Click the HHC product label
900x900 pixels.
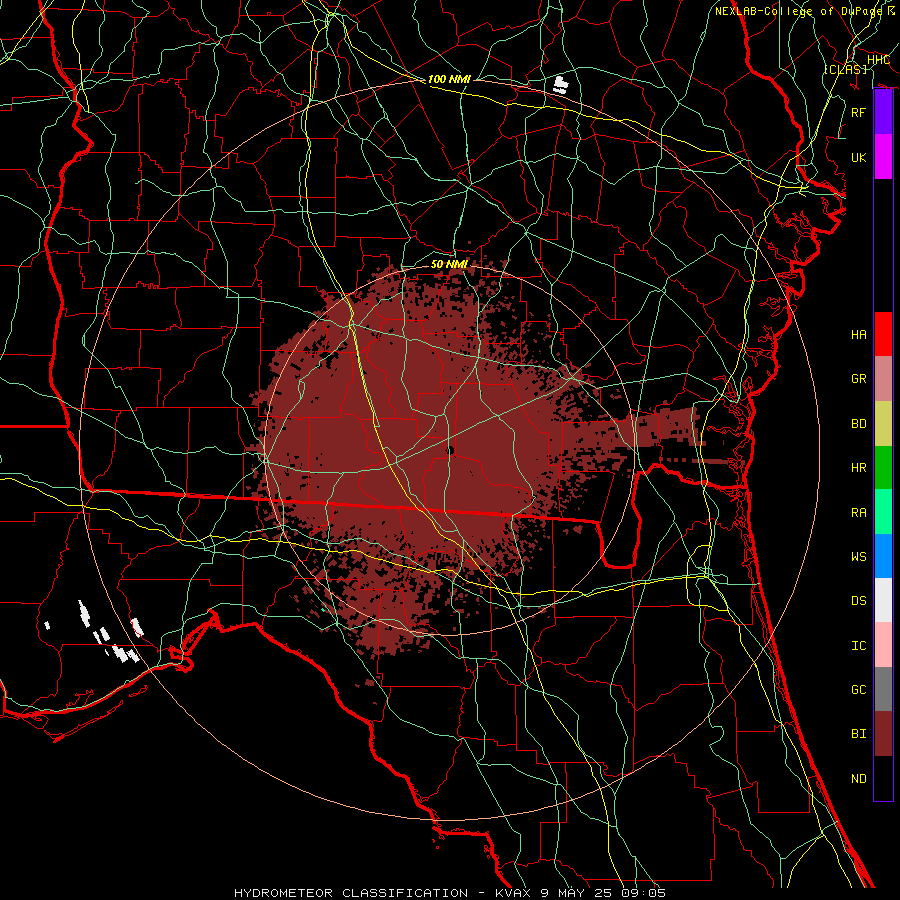pyautogui.click(x=878, y=60)
